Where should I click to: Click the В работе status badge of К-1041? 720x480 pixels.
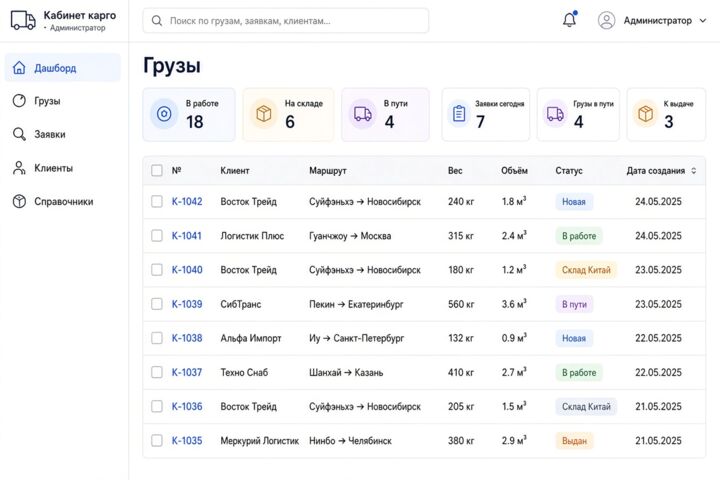579,236
